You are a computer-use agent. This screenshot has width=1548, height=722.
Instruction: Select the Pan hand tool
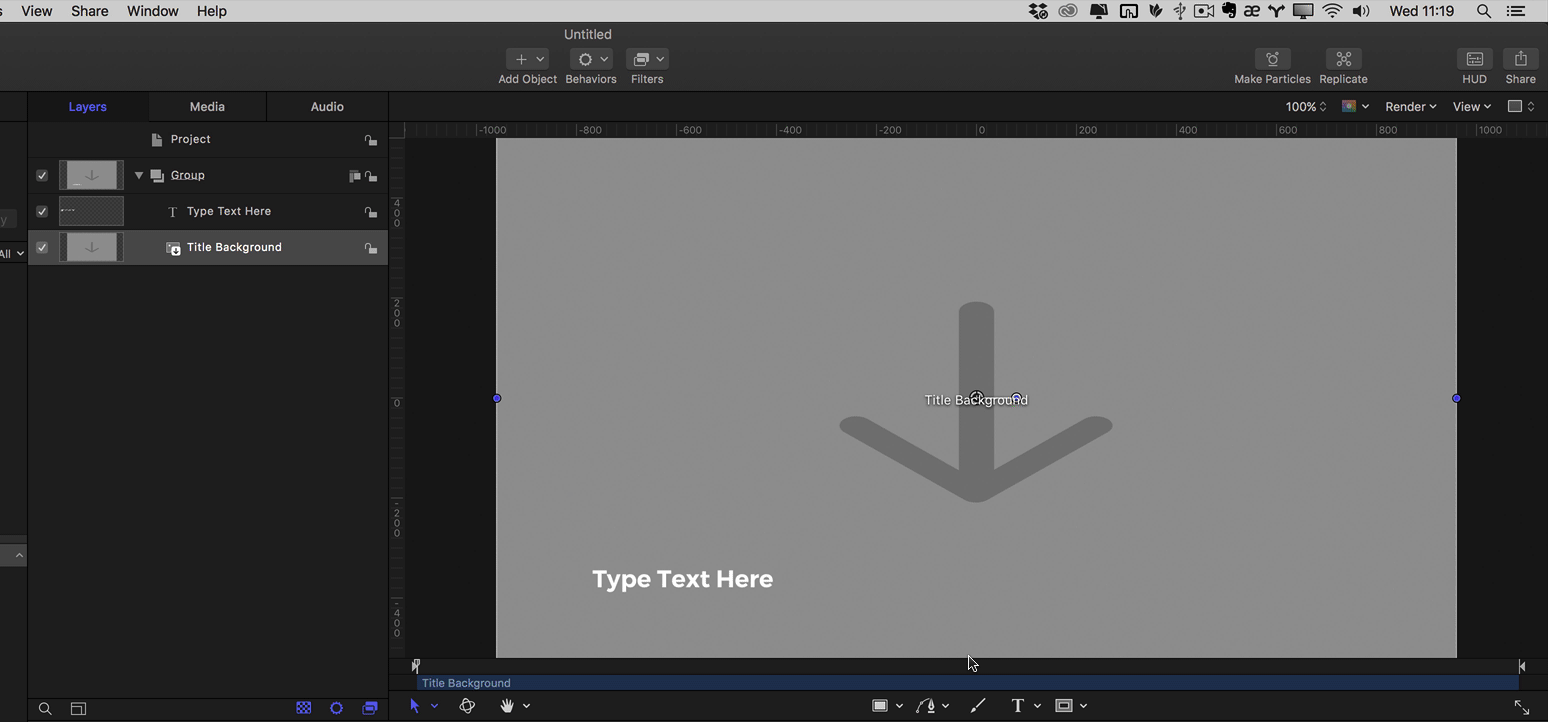click(507, 706)
